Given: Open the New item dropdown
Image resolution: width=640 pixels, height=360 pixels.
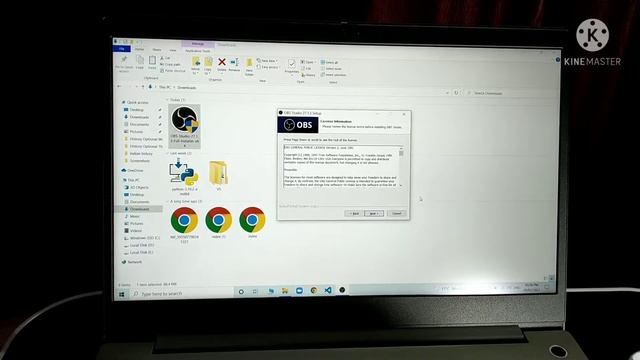Looking at the screenshot, I should point(267,61).
